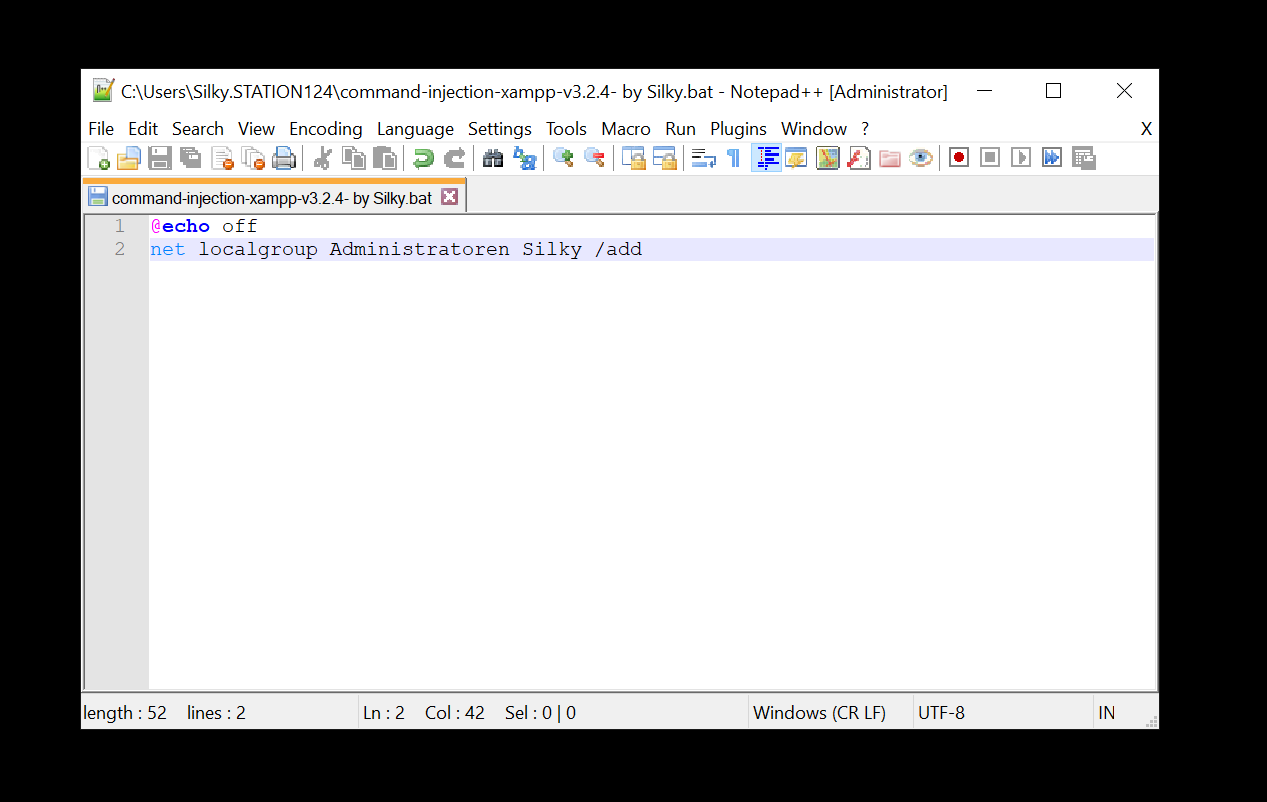Maximize the Notepad++ window
The image size is (1267, 802).
coord(1053,91)
